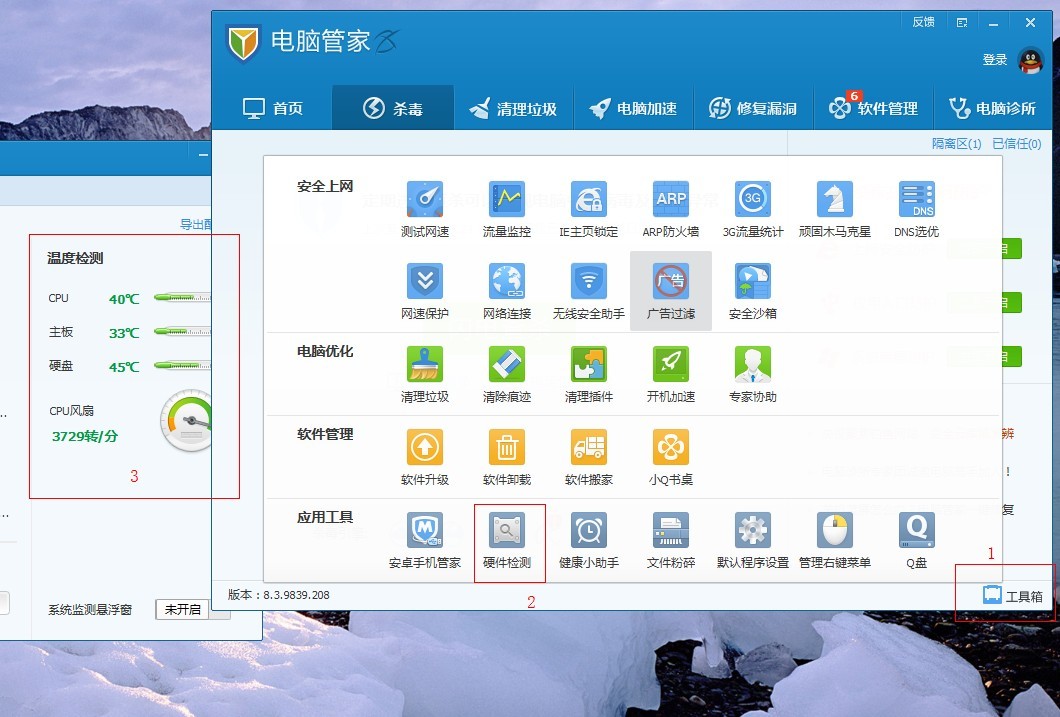Launch 开机加速 boot accelerator
Image resolution: width=1060 pixels, height=717 pixels.
coord(671,374)
